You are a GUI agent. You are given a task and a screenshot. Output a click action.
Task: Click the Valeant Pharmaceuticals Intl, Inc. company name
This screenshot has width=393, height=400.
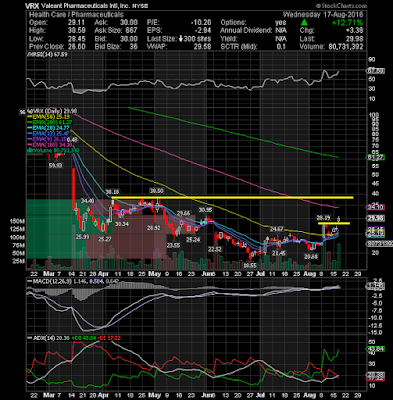tap(86, 6)
